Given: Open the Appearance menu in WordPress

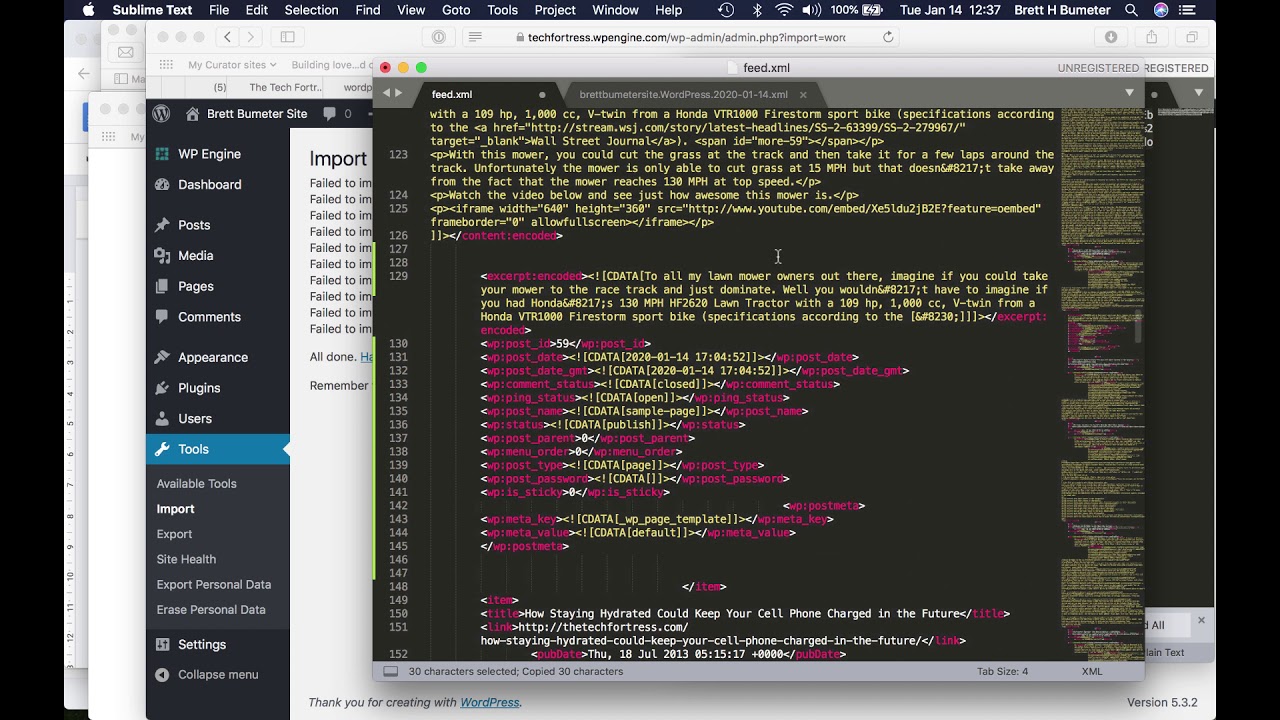Looking at the screenshot, I should [213, 358].
